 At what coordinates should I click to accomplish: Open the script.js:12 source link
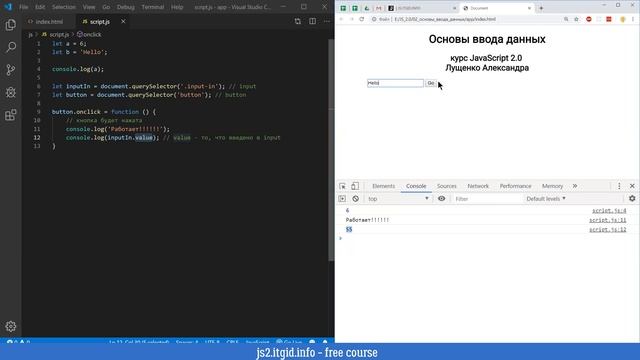[607, 230]
